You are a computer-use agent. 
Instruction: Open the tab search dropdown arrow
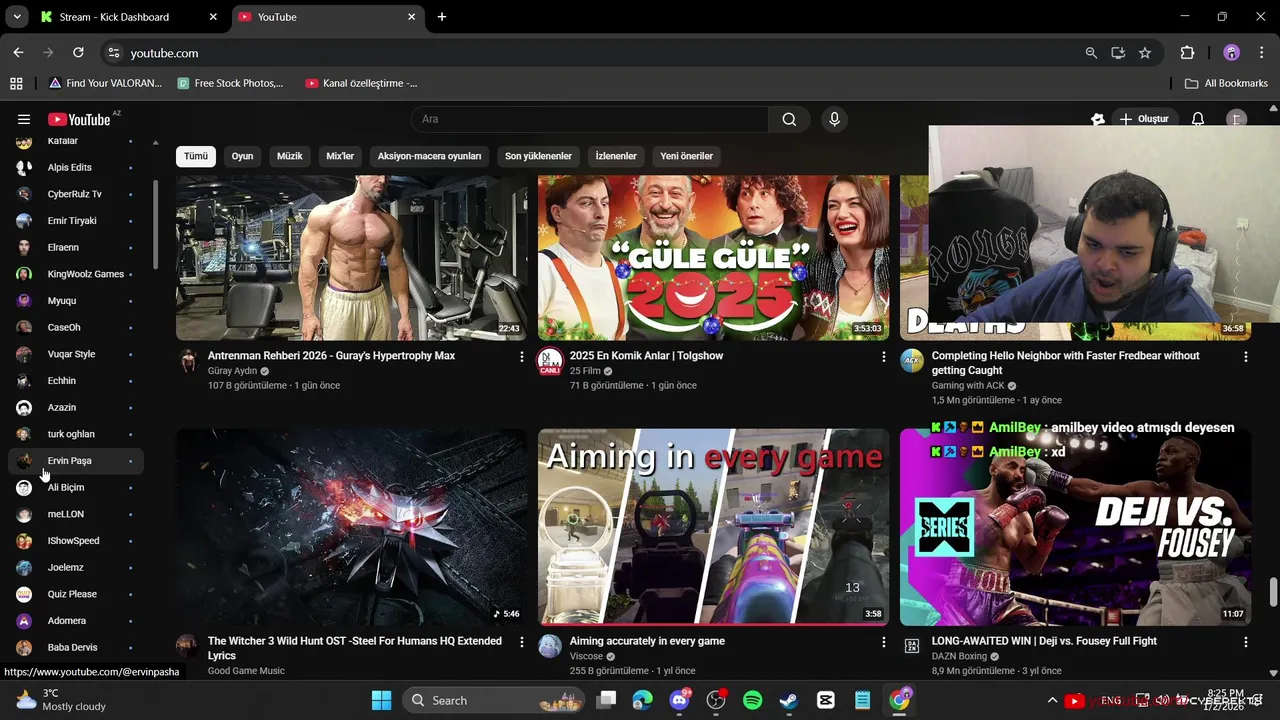(x=17, y=17)
